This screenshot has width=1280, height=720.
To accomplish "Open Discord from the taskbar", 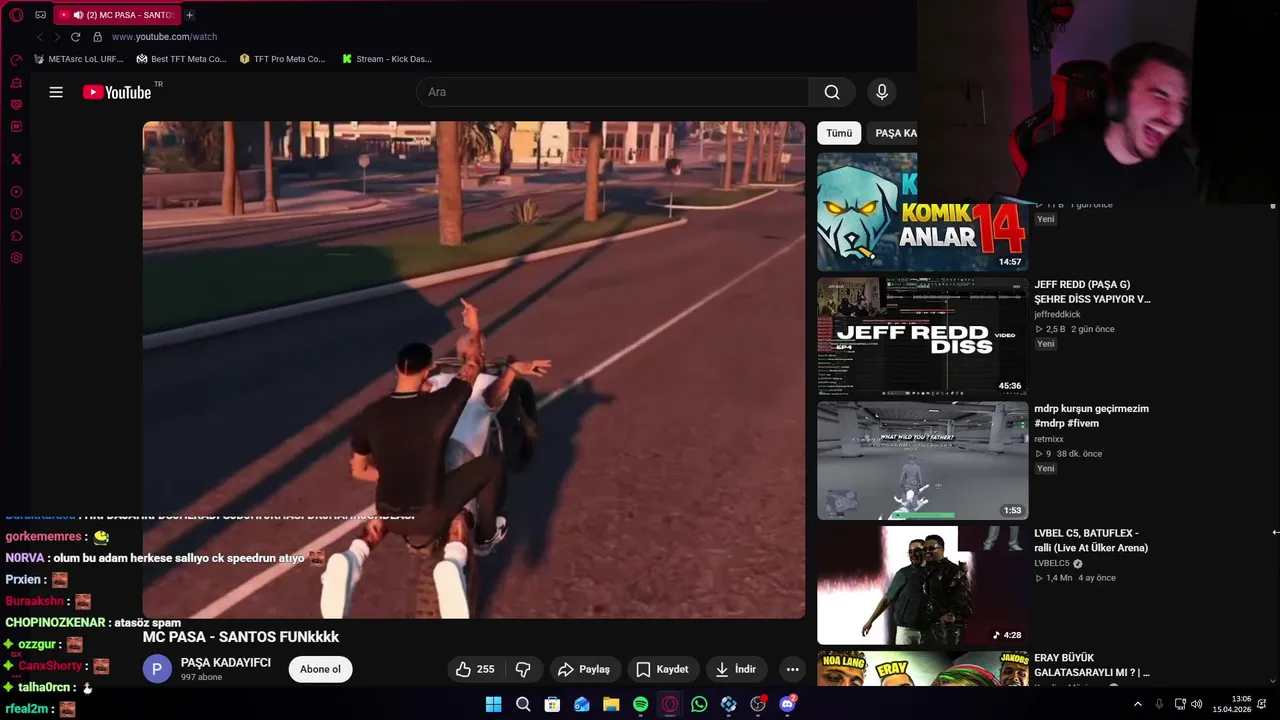I will pos(787,704).
